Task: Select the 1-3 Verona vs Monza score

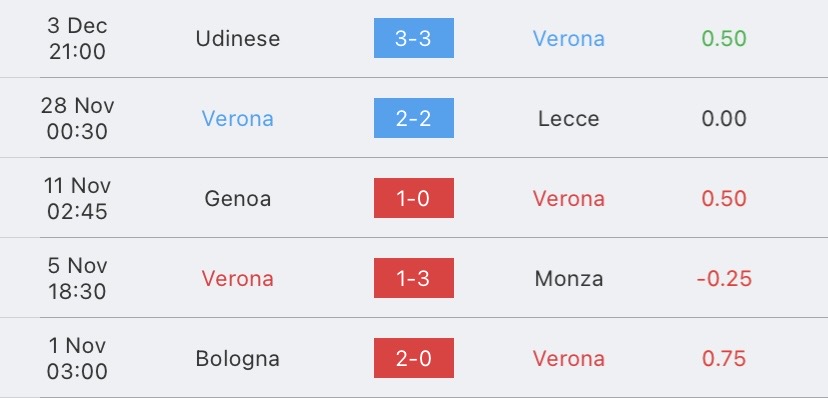Action: point(413,278)
